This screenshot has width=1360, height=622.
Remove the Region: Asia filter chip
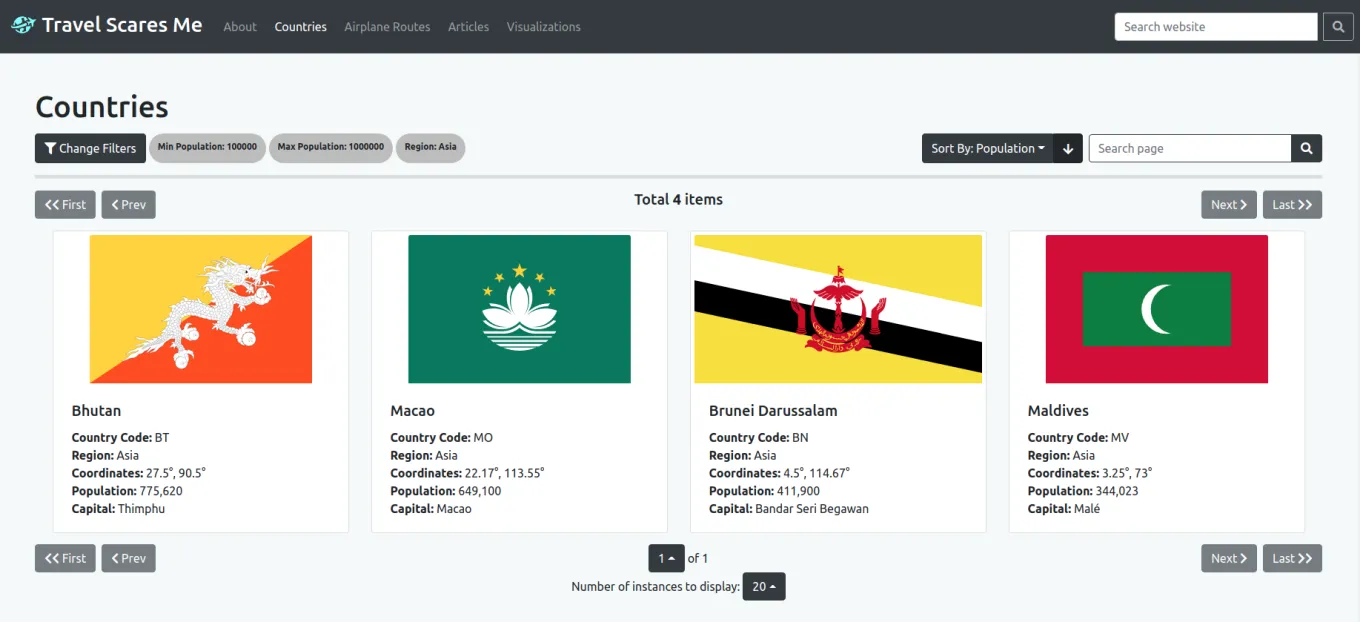(430, 148)
